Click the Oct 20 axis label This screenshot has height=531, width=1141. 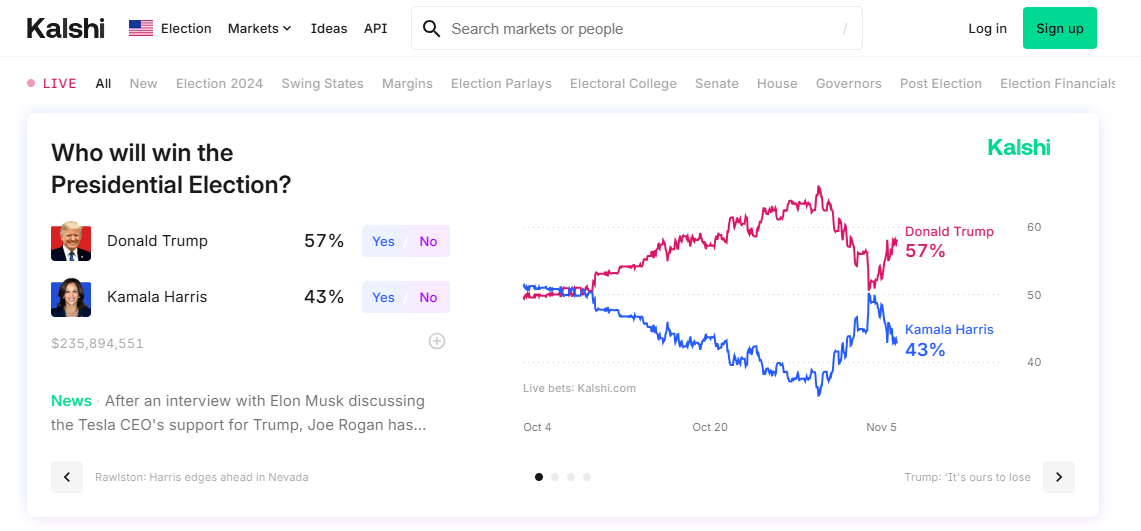(x=709, y=427)
